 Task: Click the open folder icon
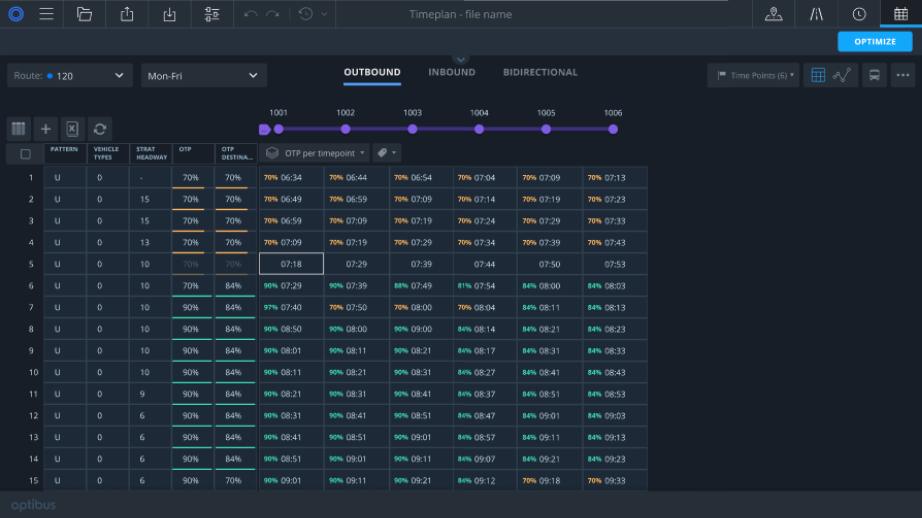pyautogui.click(x=84, y=14)
